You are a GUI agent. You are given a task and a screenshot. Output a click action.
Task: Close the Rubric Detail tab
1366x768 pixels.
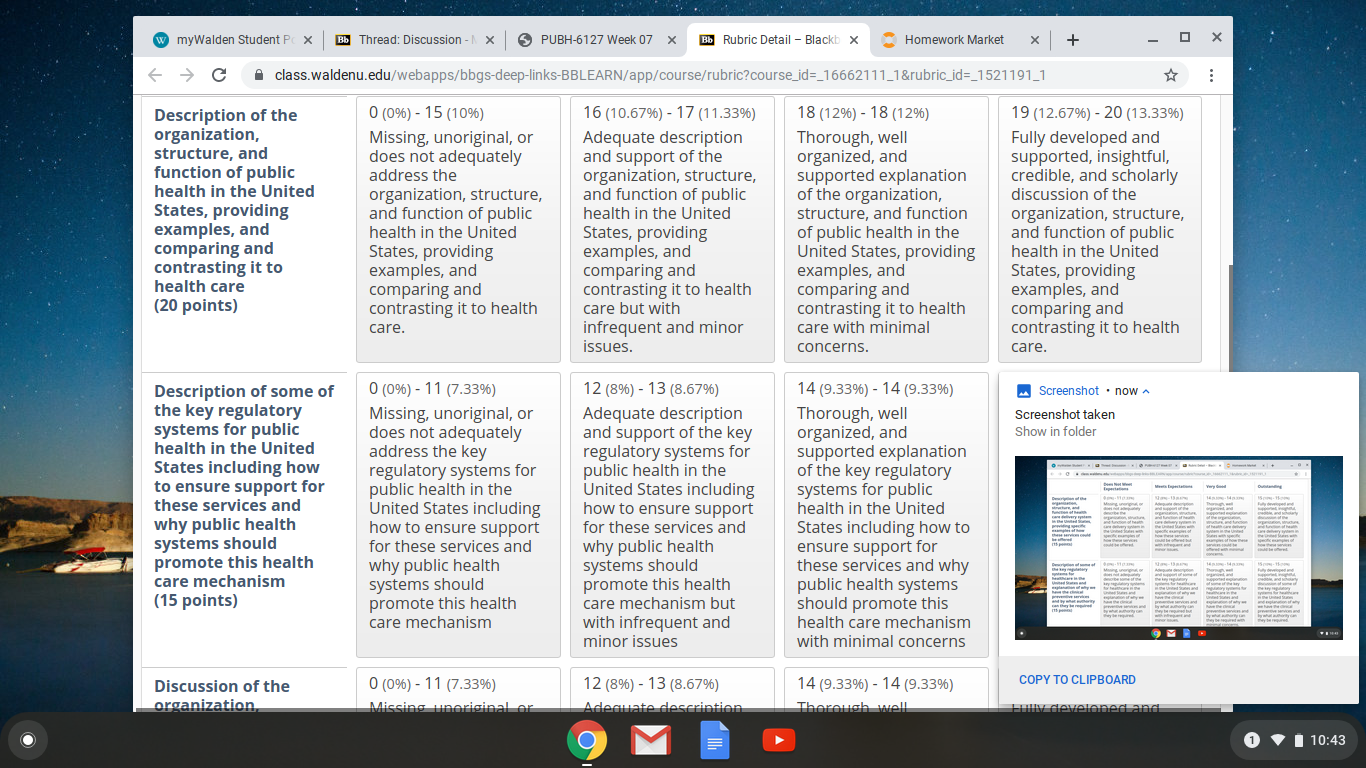854,40
